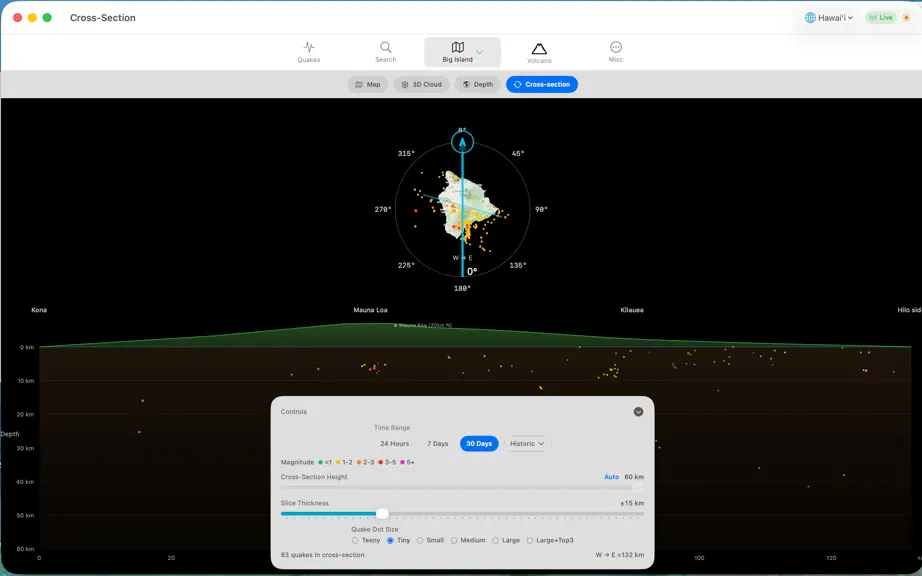This screenshot has width=922, height=576.
Task: Click the green <1 magnitude legend dot
Action: tap(320, 463)
